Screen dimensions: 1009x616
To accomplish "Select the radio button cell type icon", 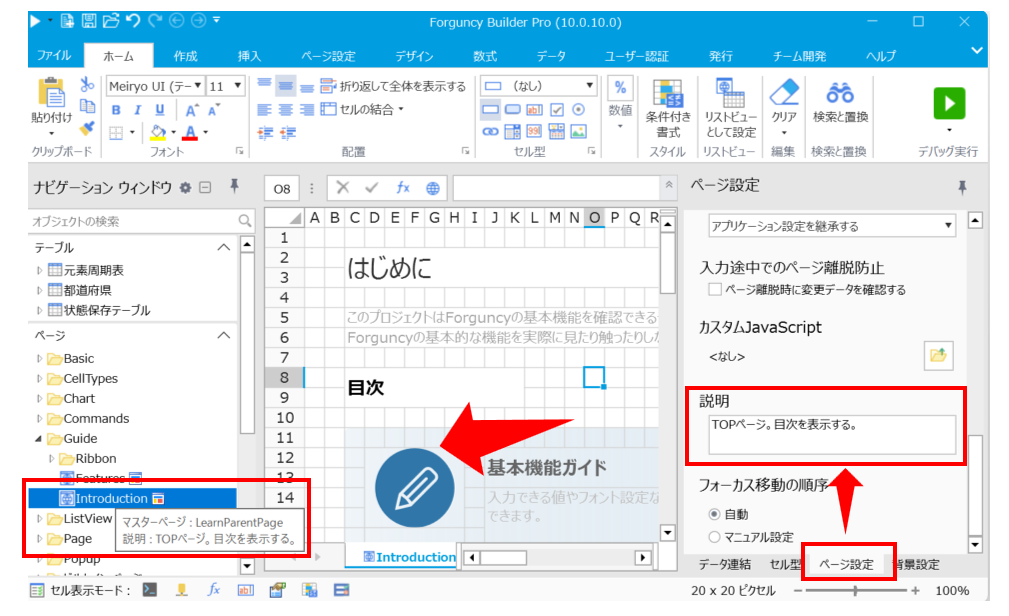I will coord(579,109).
